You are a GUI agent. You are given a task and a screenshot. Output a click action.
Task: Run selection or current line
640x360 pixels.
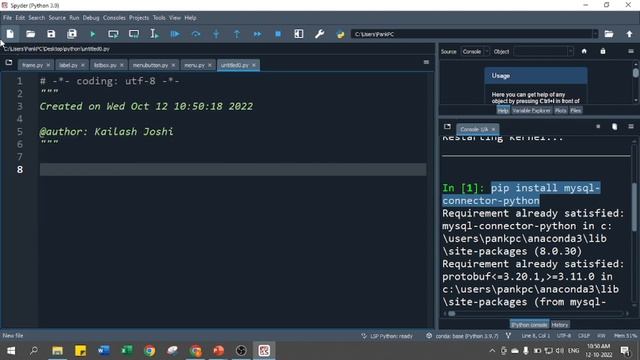[x=154, y=34]
